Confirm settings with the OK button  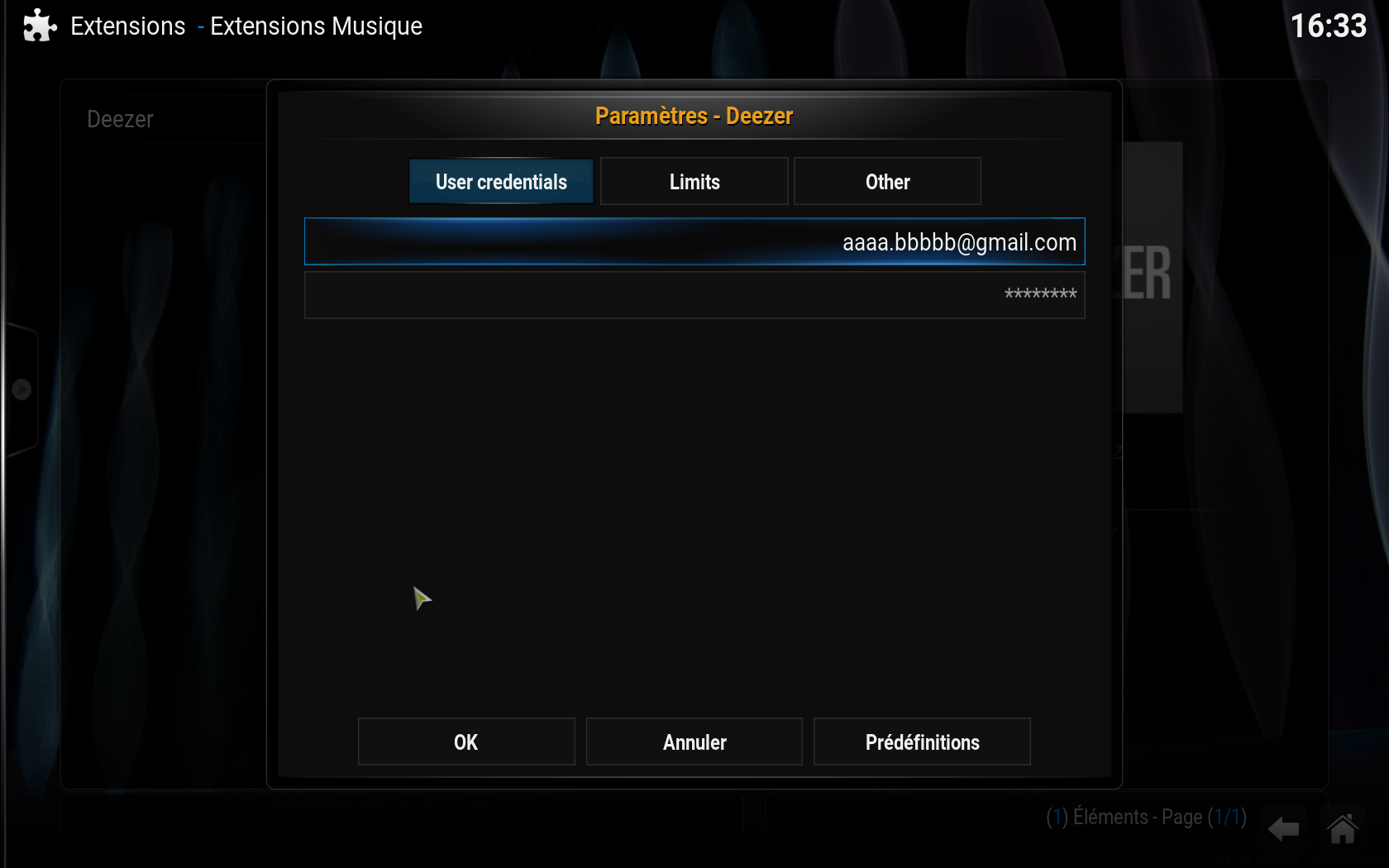pos(466,742)
